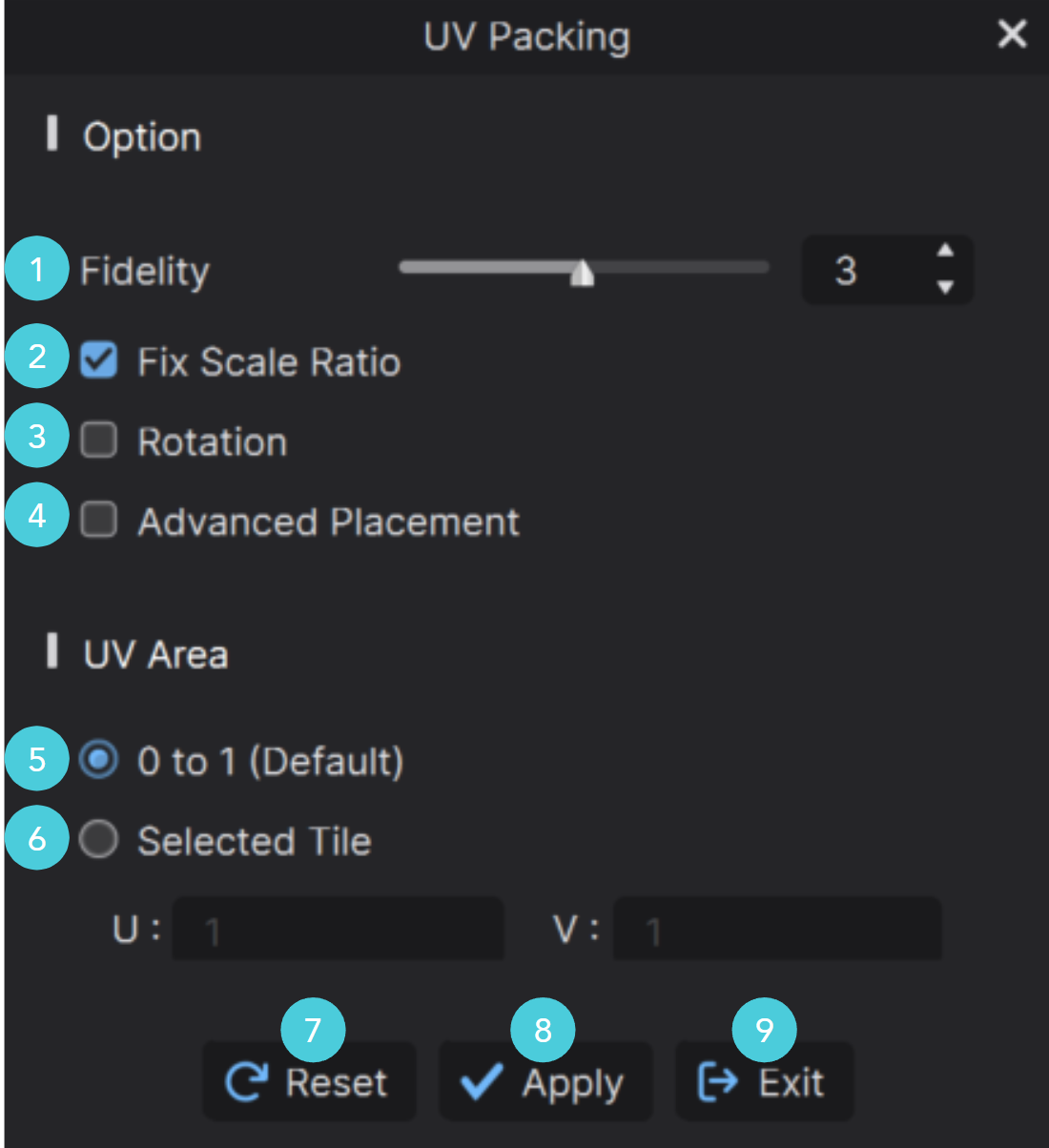Select the 0 to 1 (Default) option
This screenshot has width=1049, height=1148.
click(97, 761)
